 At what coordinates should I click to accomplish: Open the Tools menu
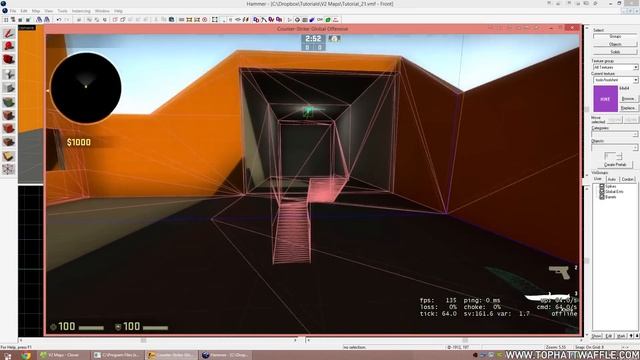[62, 11]
